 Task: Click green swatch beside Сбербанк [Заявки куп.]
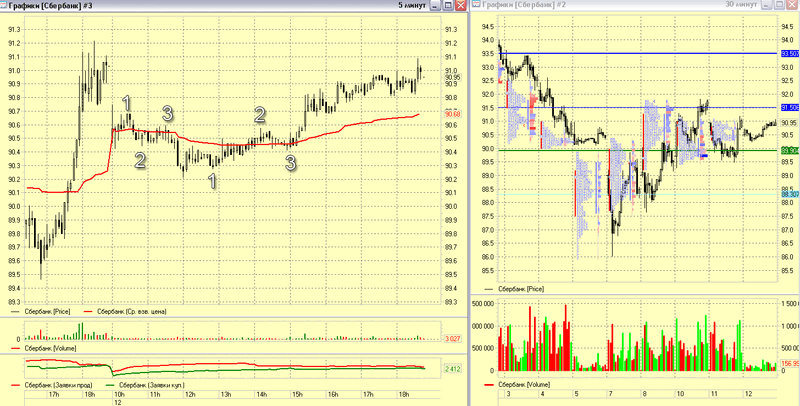(x=111, y=386)
